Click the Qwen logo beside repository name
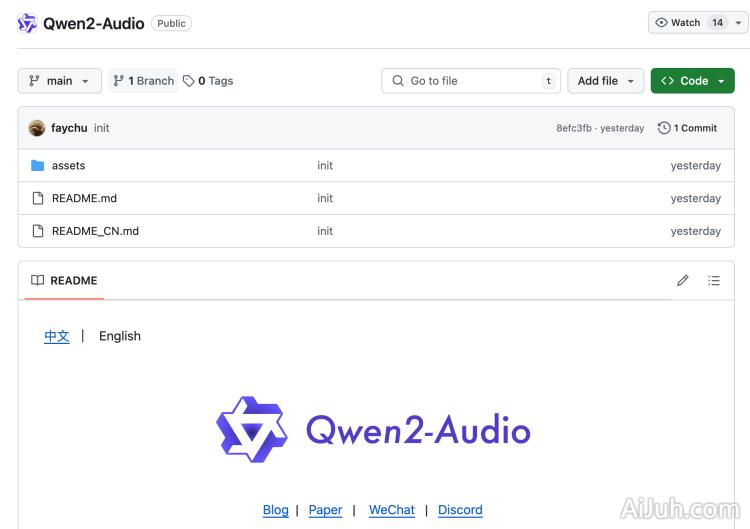Screen dimensions: 750x529 pos(27,23)
